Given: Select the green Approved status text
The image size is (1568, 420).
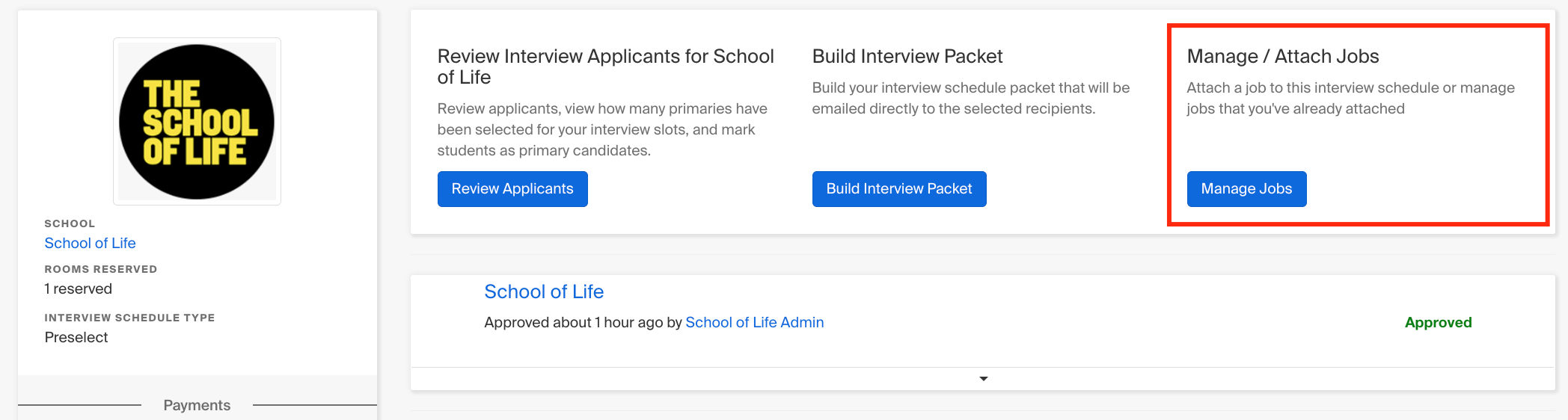Looking at the screenshot, I should point(1438,322).
